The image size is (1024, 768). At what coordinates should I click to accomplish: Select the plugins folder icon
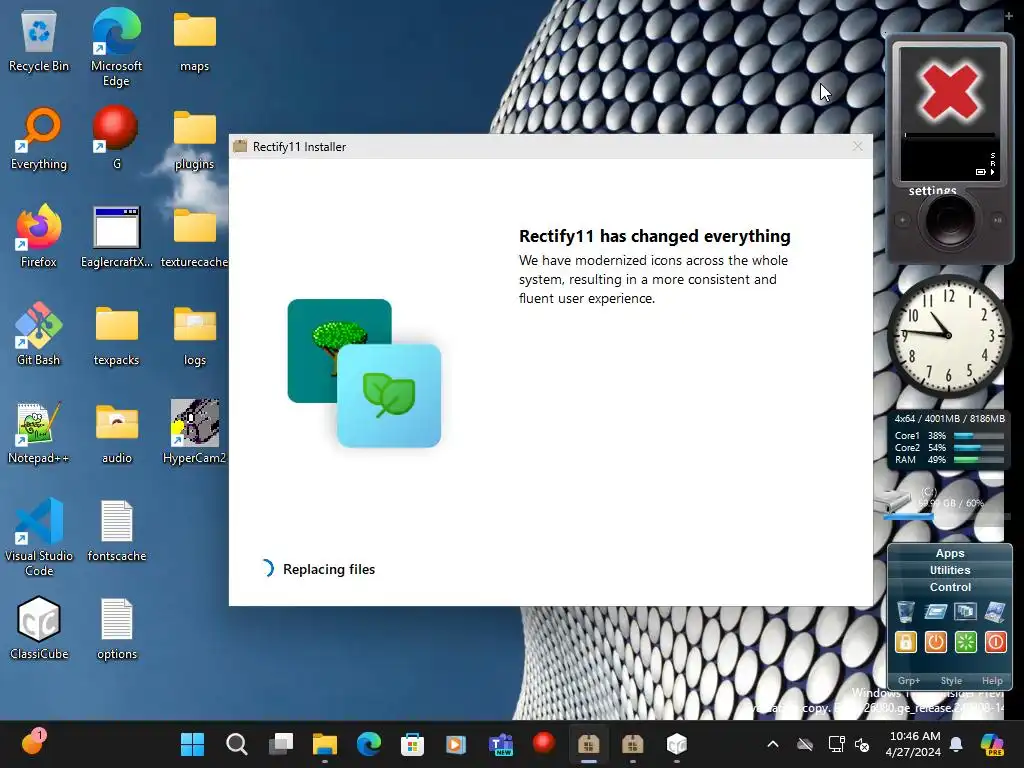click(x=195, y=140)
